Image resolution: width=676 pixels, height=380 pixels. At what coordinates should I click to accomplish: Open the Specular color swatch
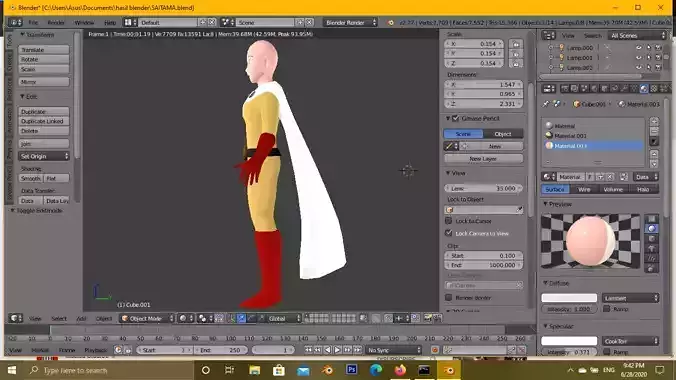pyautogui.click(x=569, y=341)
